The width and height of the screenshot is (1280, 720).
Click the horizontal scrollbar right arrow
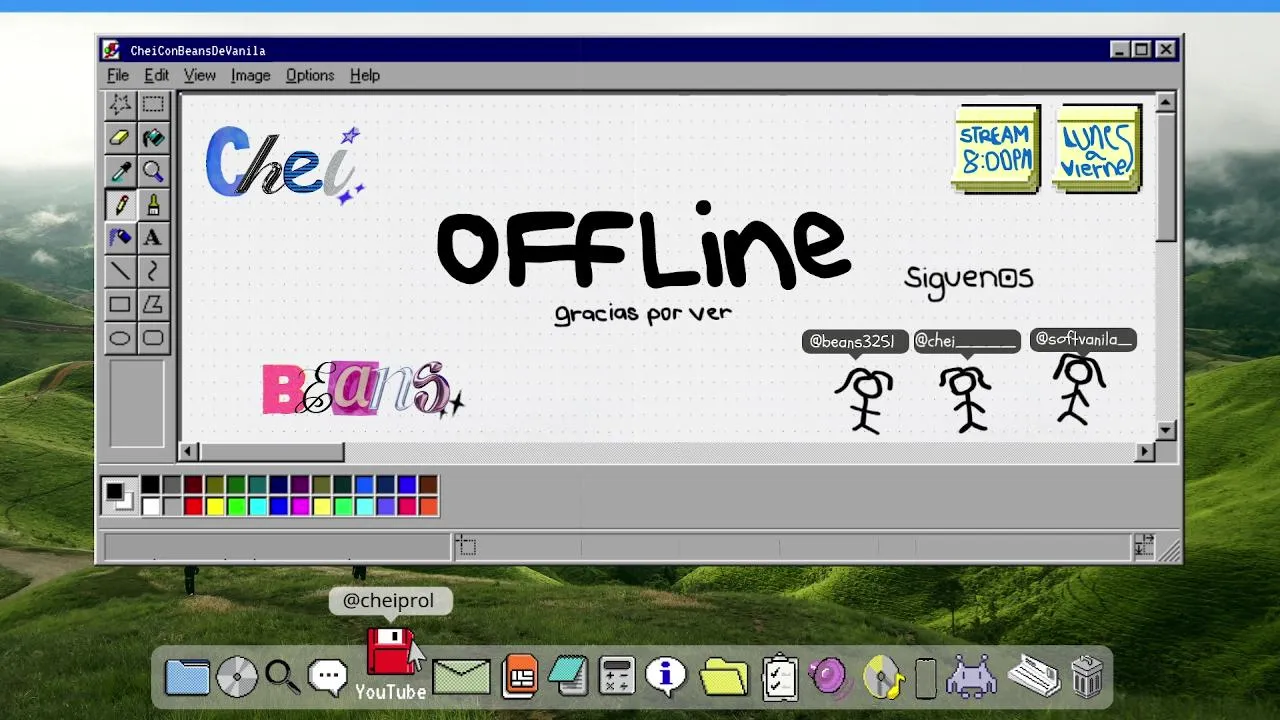(1145, 452)
